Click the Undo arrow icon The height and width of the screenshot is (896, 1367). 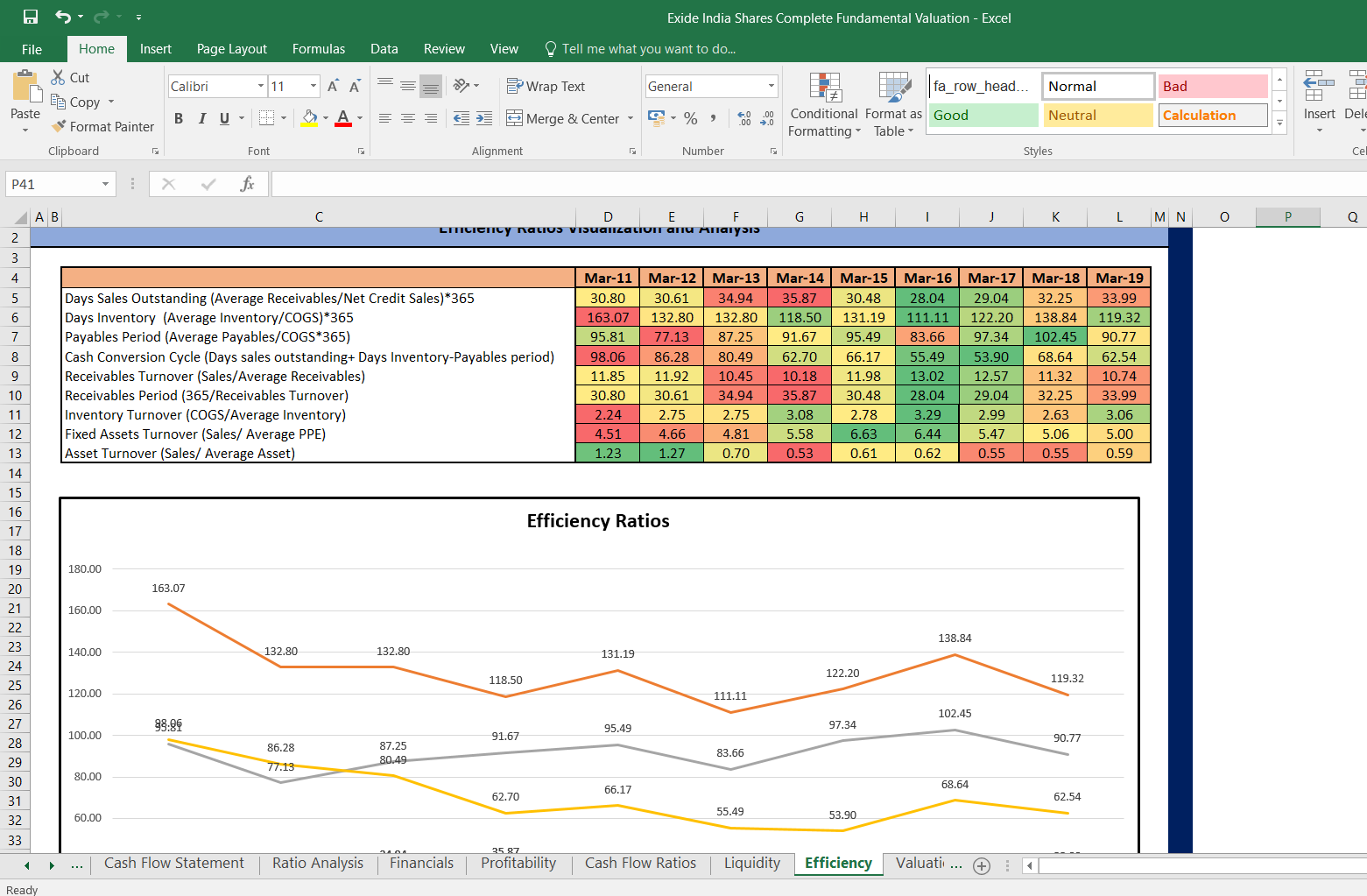(x=63, y=17)
